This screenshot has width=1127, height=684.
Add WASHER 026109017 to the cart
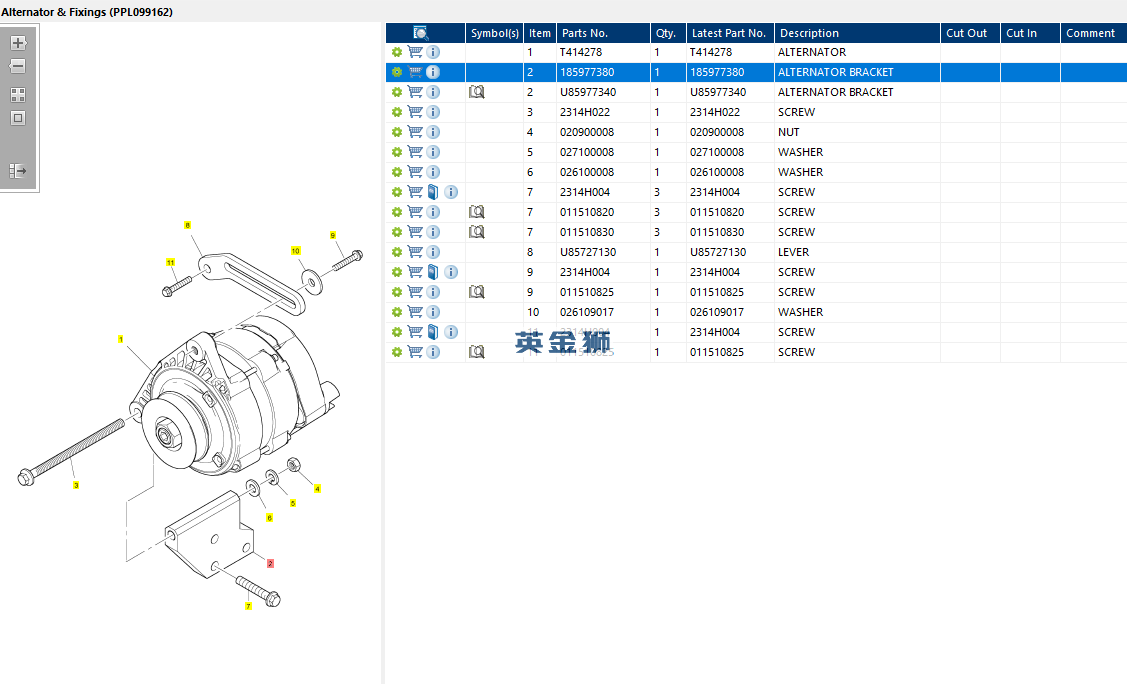pos(415,312)
